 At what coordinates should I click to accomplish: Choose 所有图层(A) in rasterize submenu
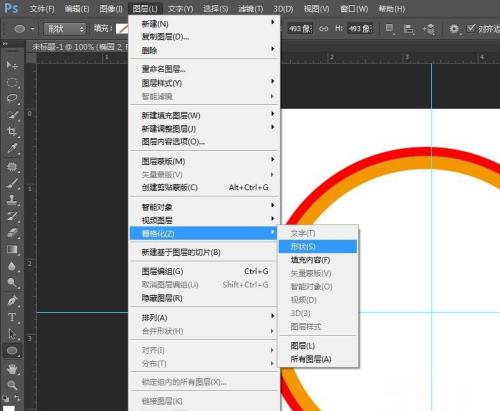(318, 359)
